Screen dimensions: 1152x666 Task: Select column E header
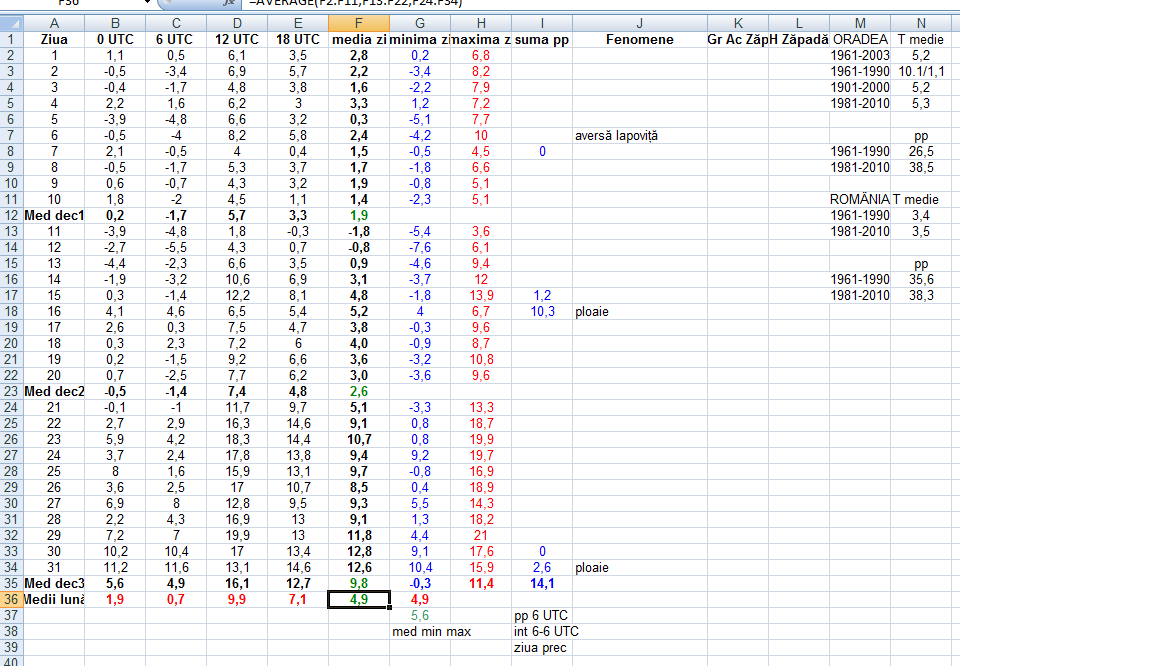(x=298, y=24)
